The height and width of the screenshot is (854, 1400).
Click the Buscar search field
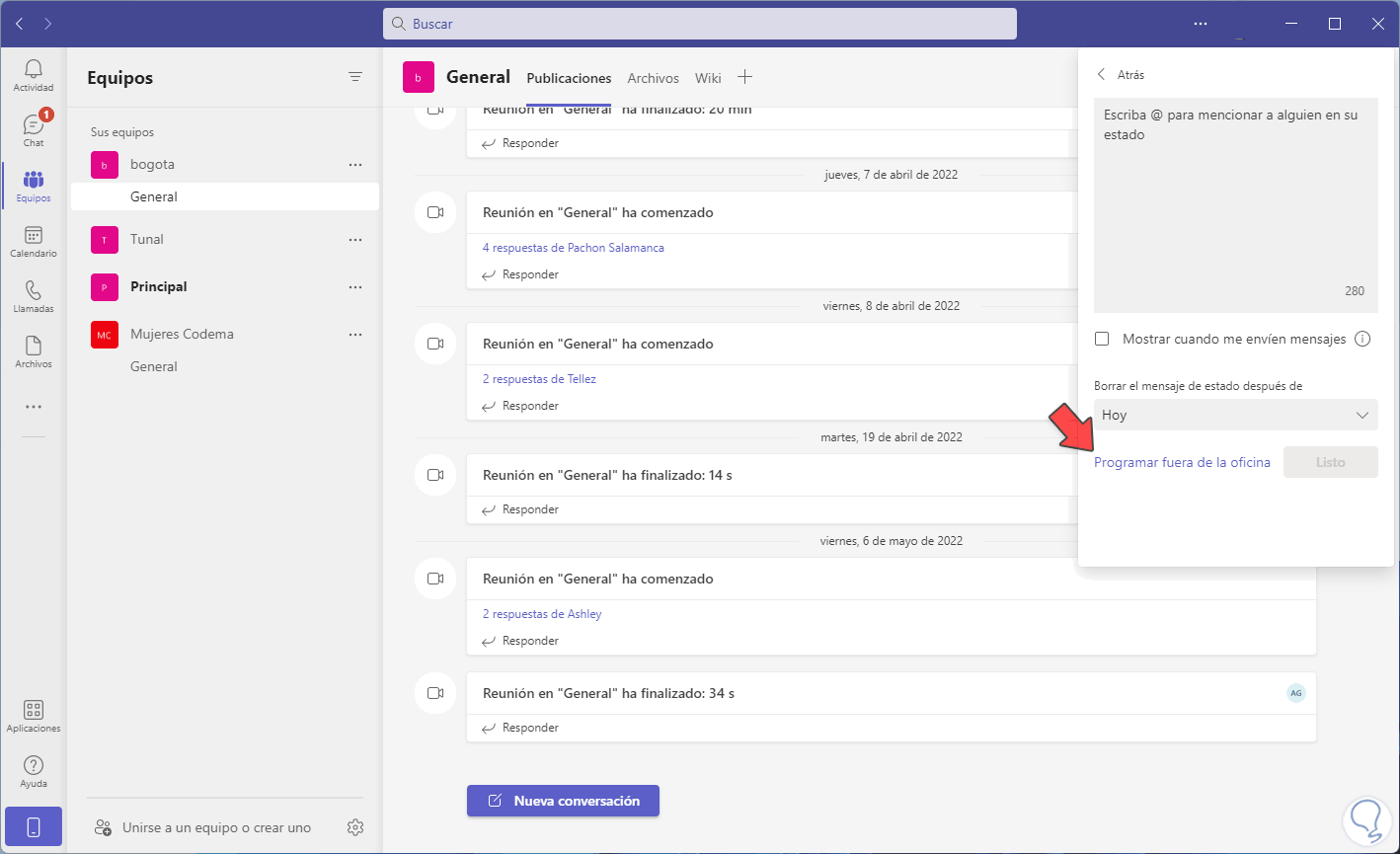pyautogui.click(x=700, y=24)
